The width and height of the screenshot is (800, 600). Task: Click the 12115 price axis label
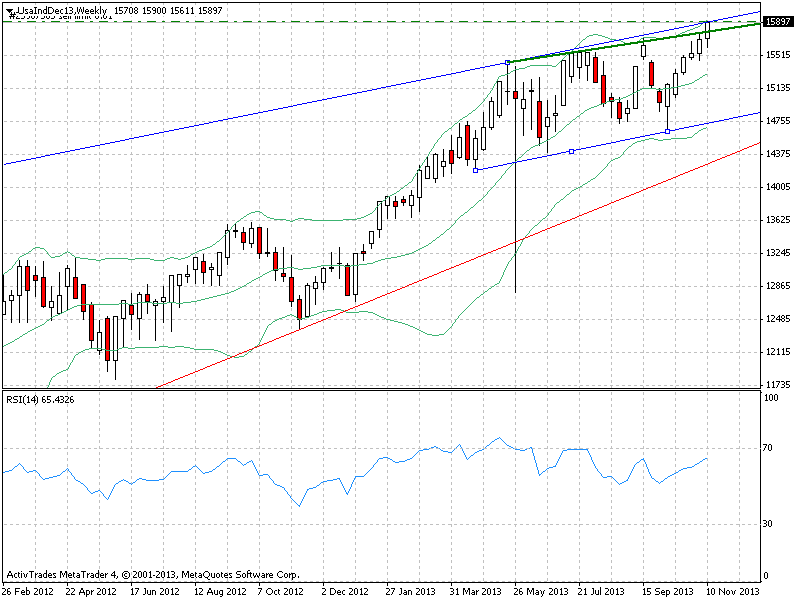(778, 352)
